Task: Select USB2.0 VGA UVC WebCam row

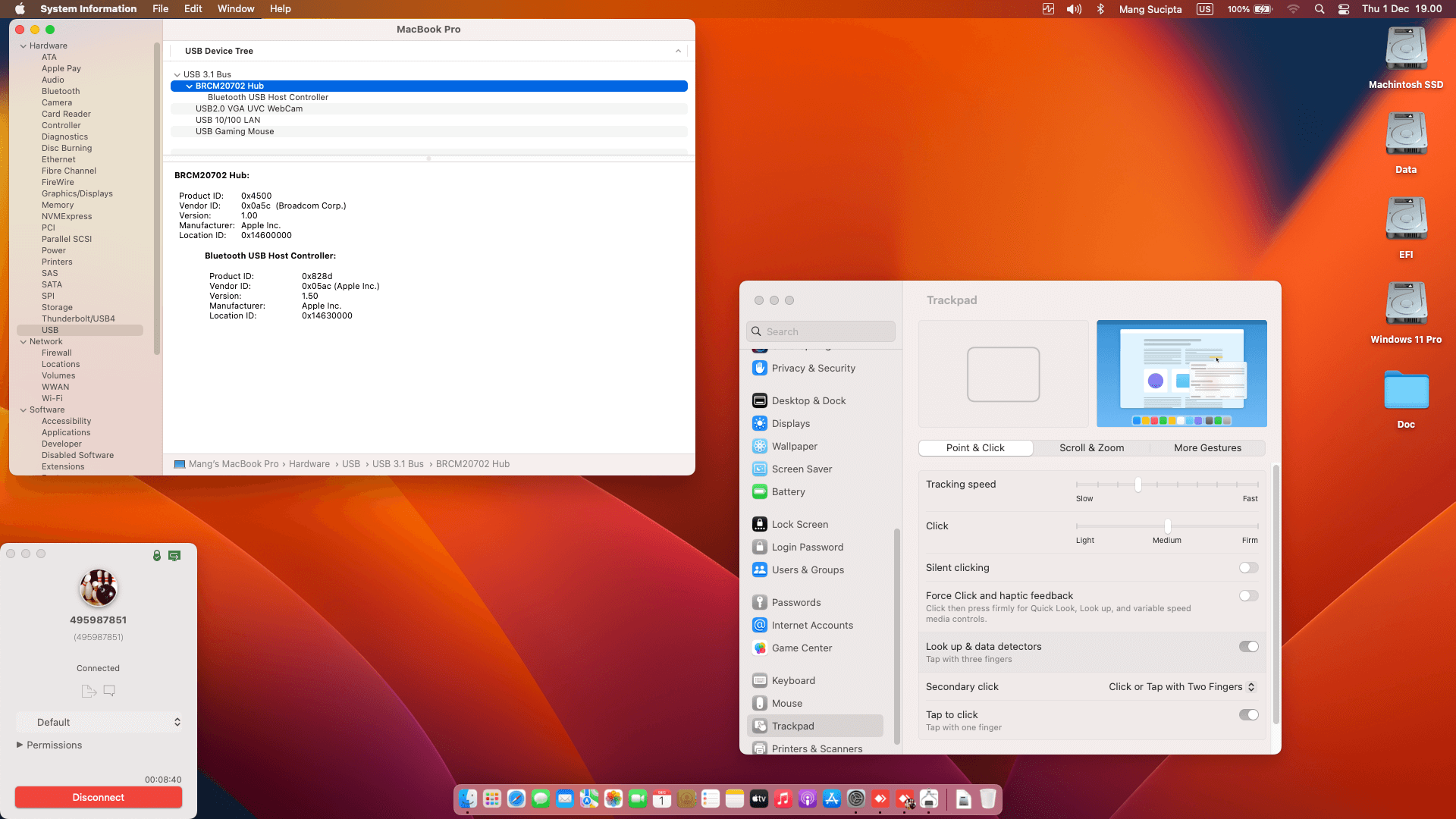Action: (429, 109)
